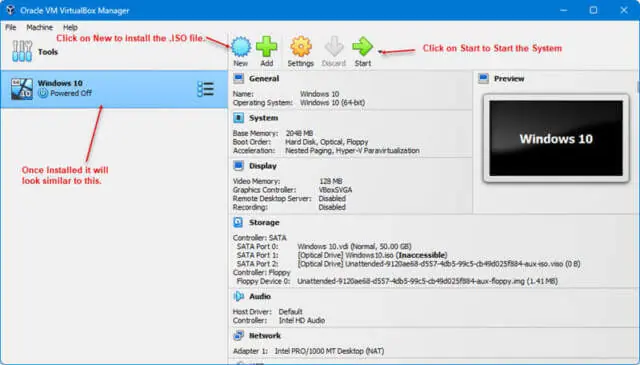Click the details pane vertical scrollbar
640x365 pixels.
637,87
